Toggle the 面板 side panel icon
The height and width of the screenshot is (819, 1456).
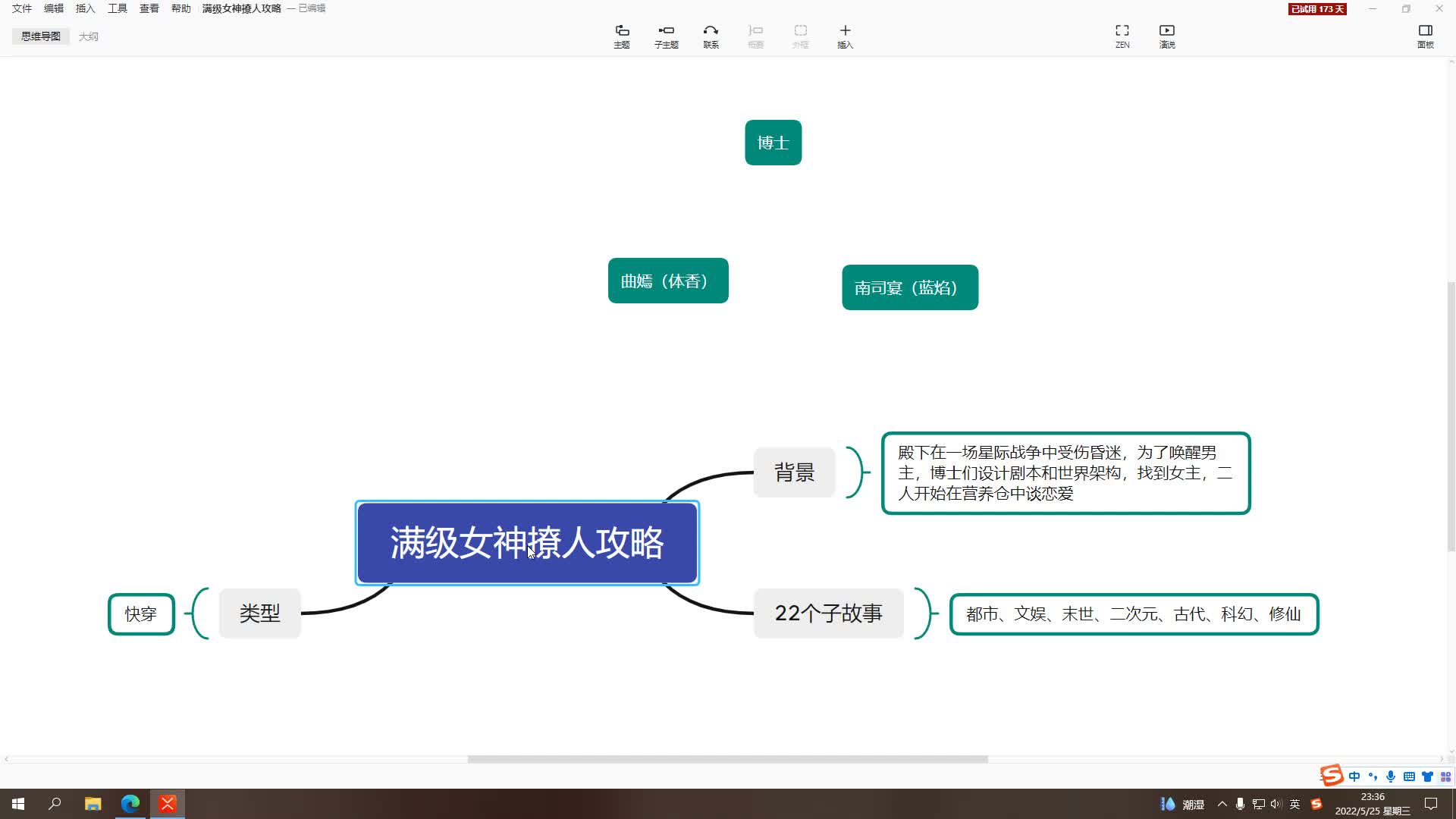click(1425, 36)
